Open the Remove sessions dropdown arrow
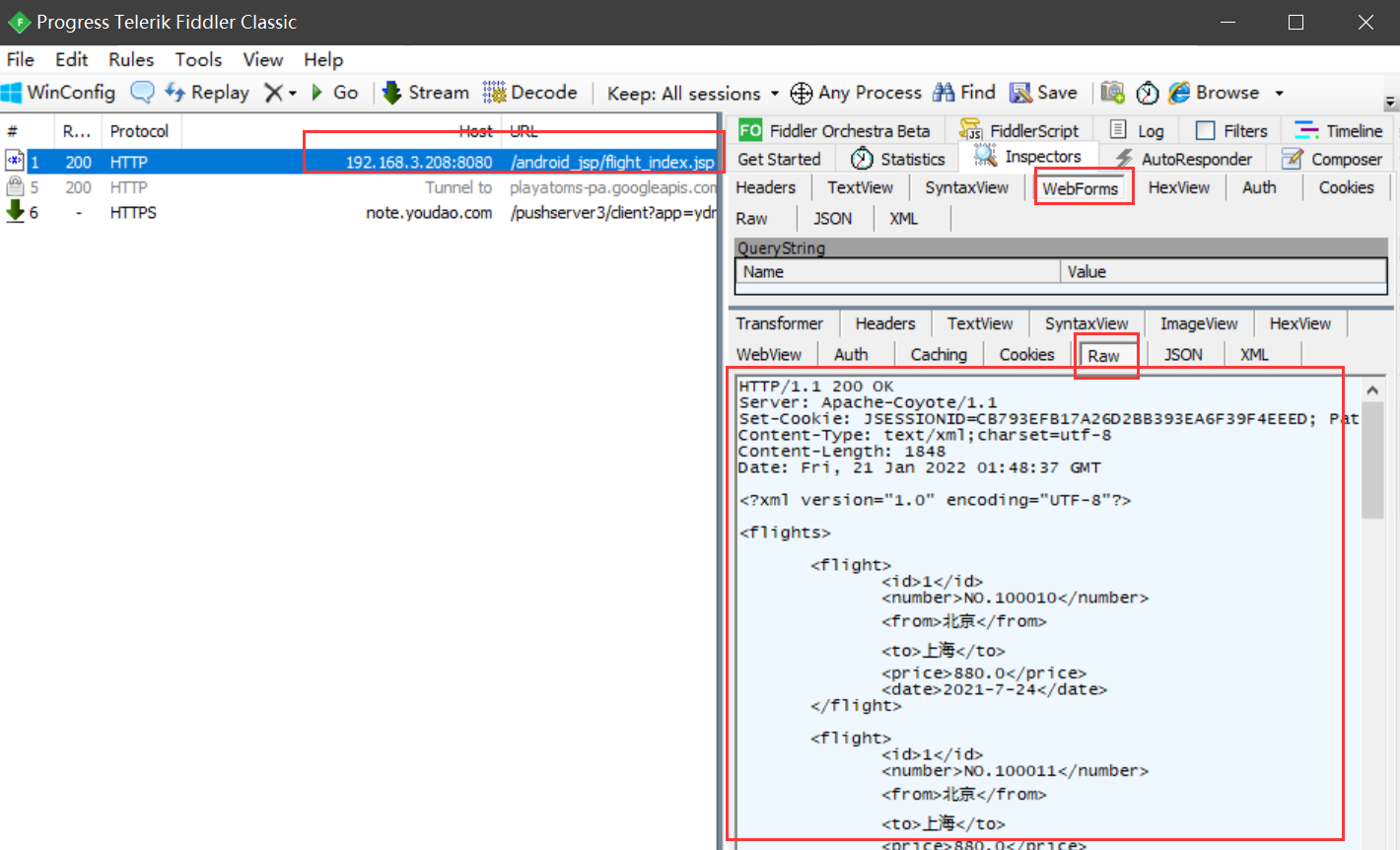Viewport: 1400px width, 850px height. point(293,94)
